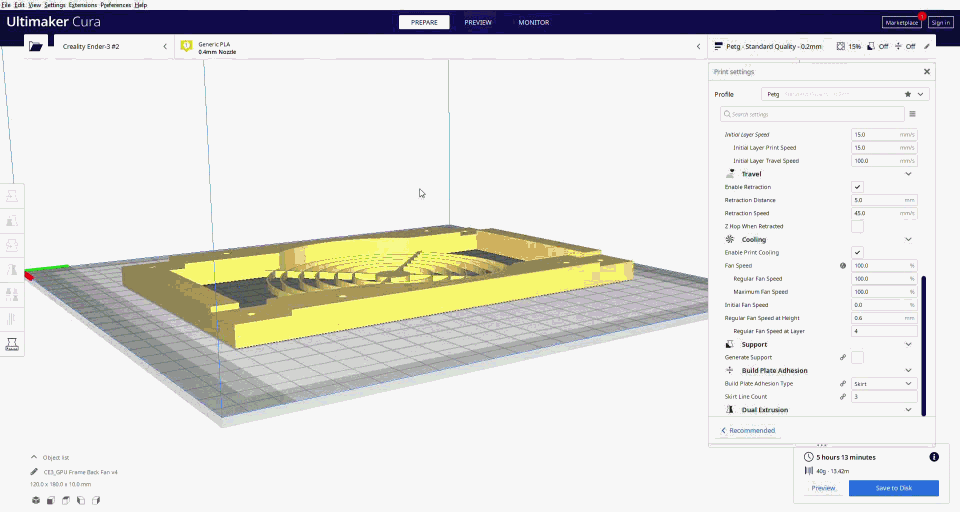Switch to the PREVIEW stage tab

(x=478, y=23)
